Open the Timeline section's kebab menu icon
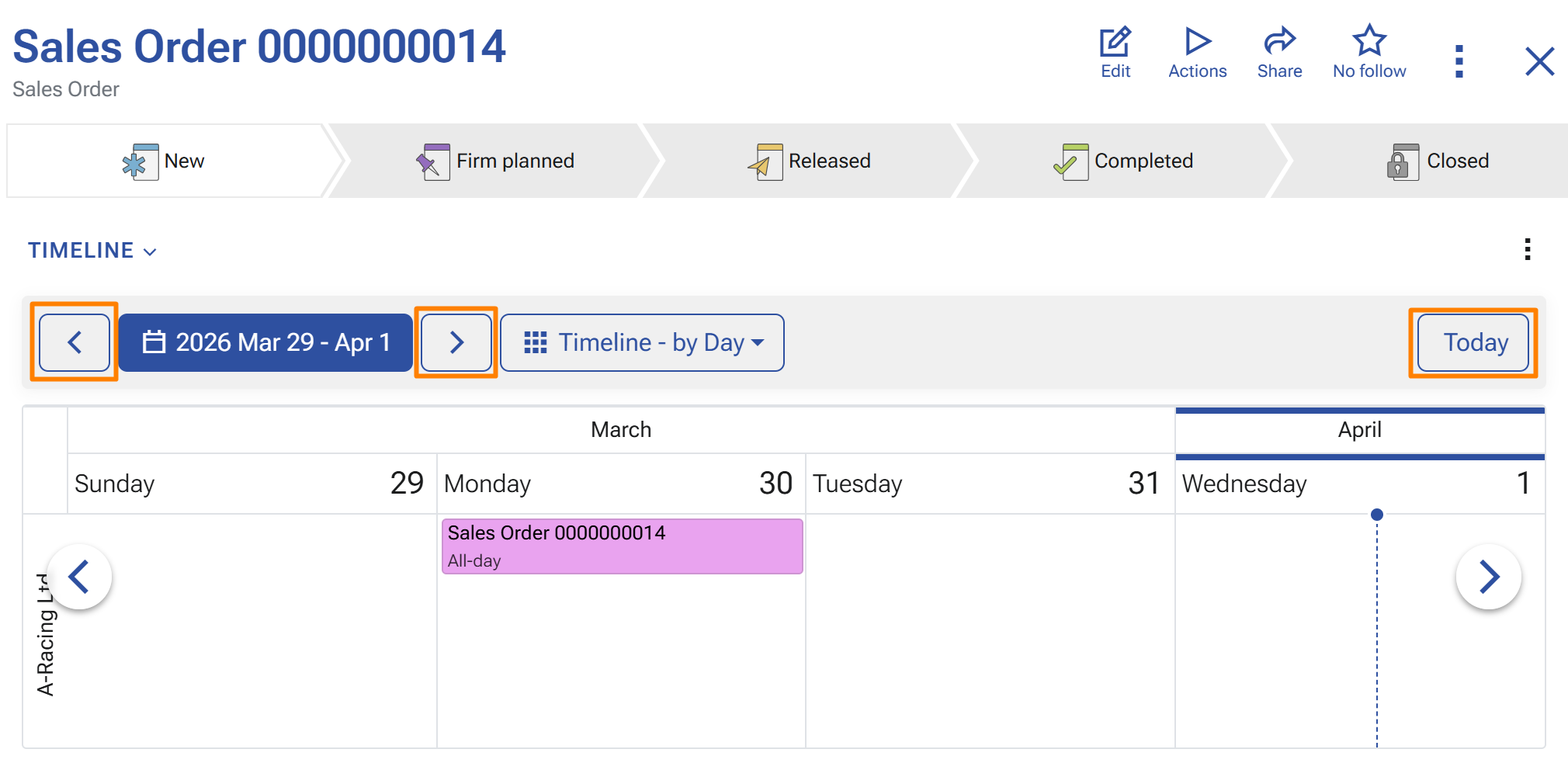The height and width of the screenshot is (763, 1568). (1527, 250)
